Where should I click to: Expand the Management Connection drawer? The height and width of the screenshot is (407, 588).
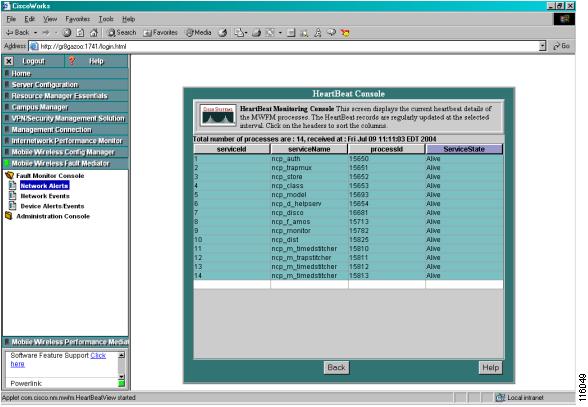coord(65,130)
